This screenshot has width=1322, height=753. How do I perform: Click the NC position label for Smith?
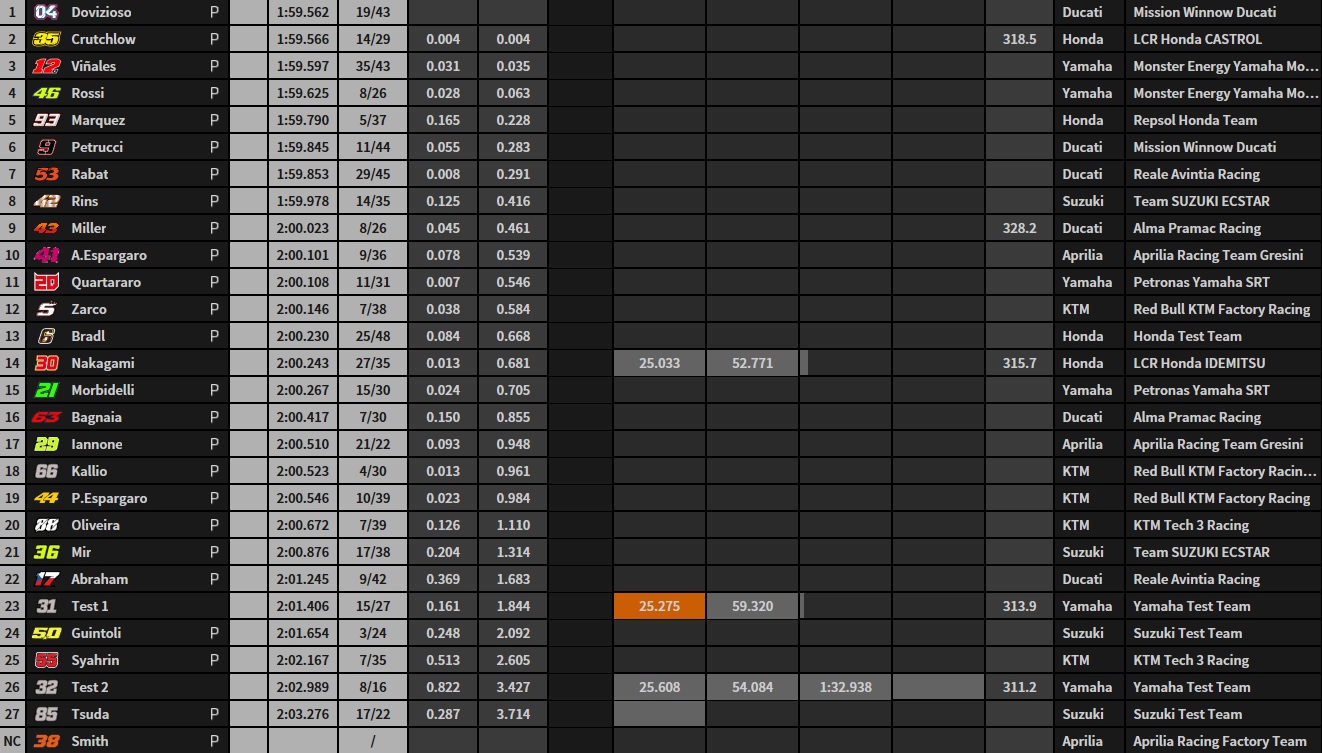pos(13,741)
